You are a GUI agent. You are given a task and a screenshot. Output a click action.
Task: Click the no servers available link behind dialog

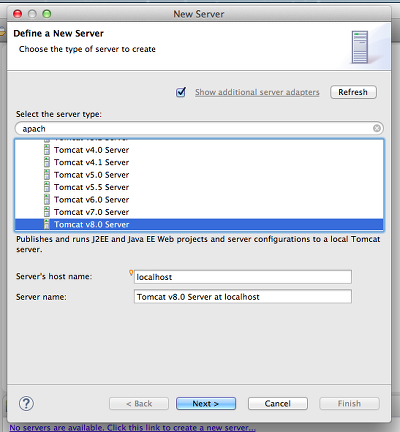click(x=132, y=427)
